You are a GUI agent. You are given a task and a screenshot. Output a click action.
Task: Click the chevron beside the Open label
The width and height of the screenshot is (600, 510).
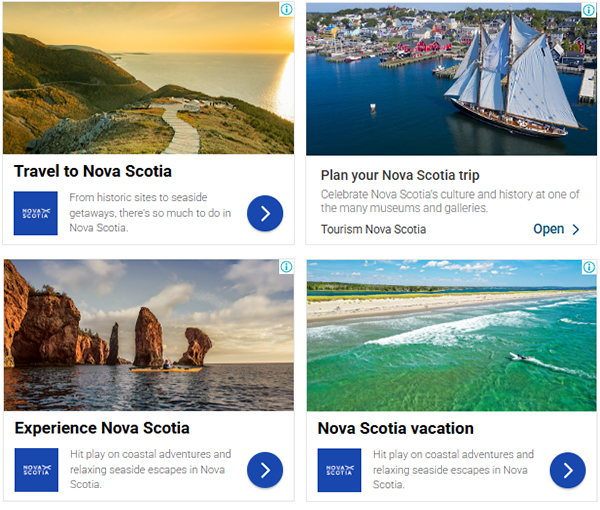[x=576, y=229]
